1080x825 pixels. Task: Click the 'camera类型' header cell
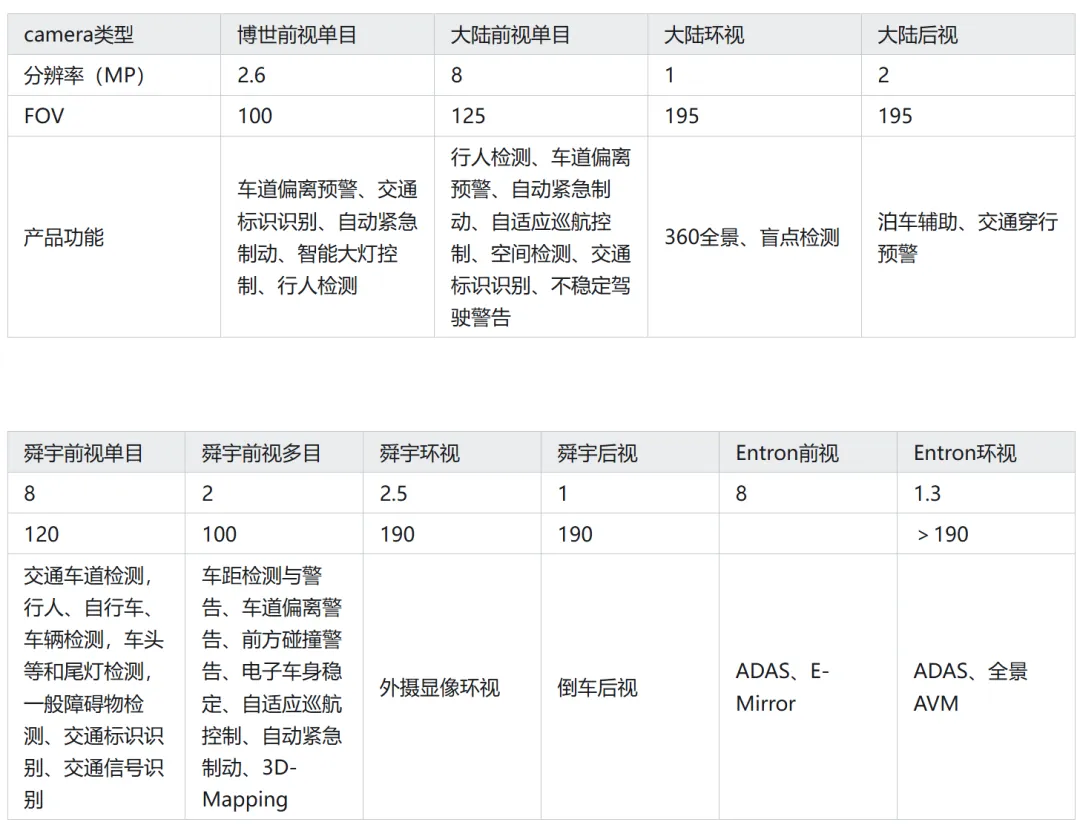click(x=114, y=34)
